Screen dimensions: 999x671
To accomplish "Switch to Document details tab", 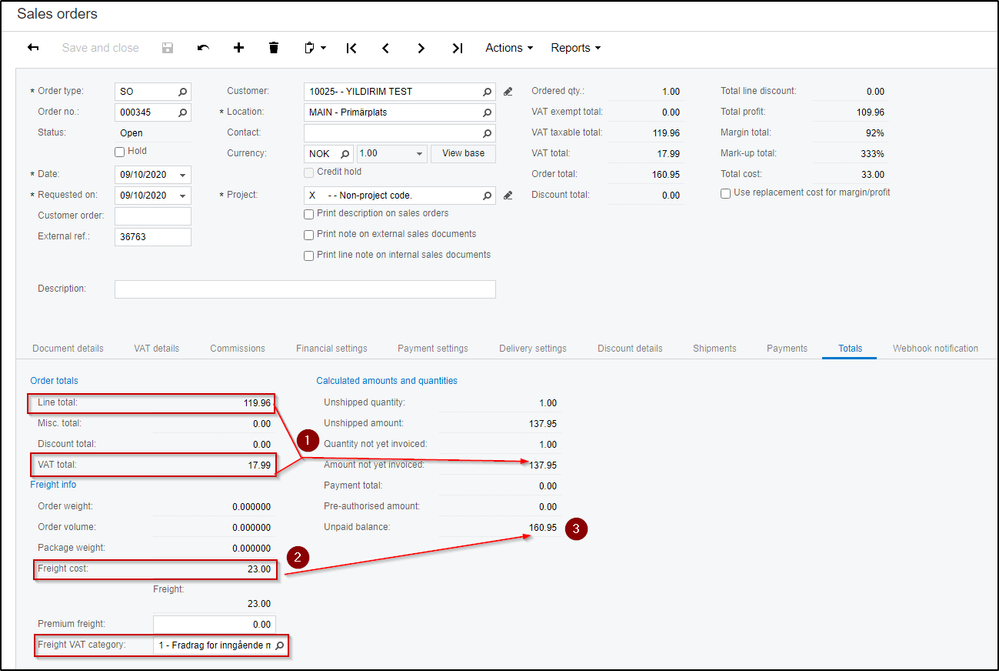I will [x=68, y=349].
